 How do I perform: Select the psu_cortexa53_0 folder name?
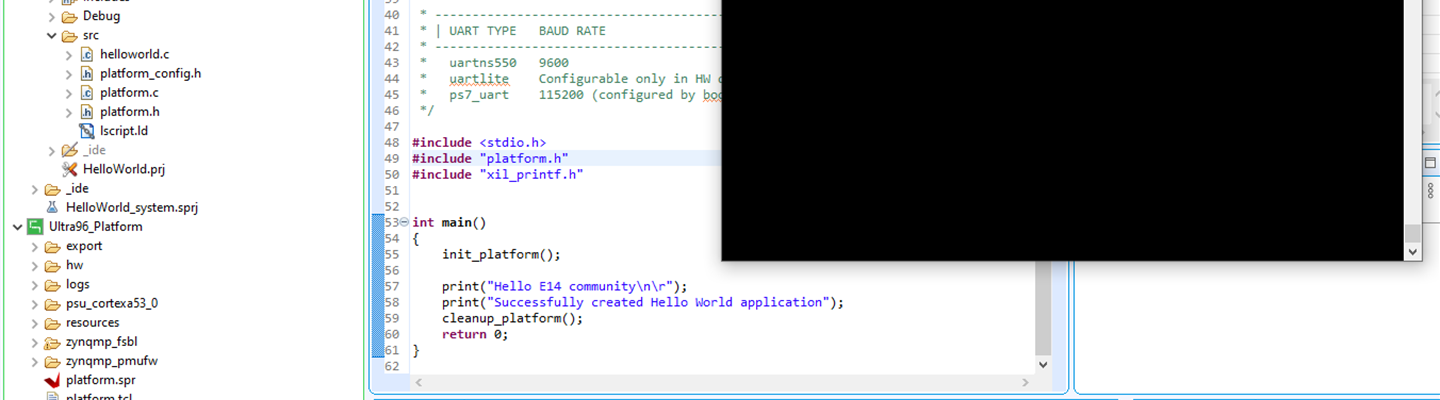point(112,303)
